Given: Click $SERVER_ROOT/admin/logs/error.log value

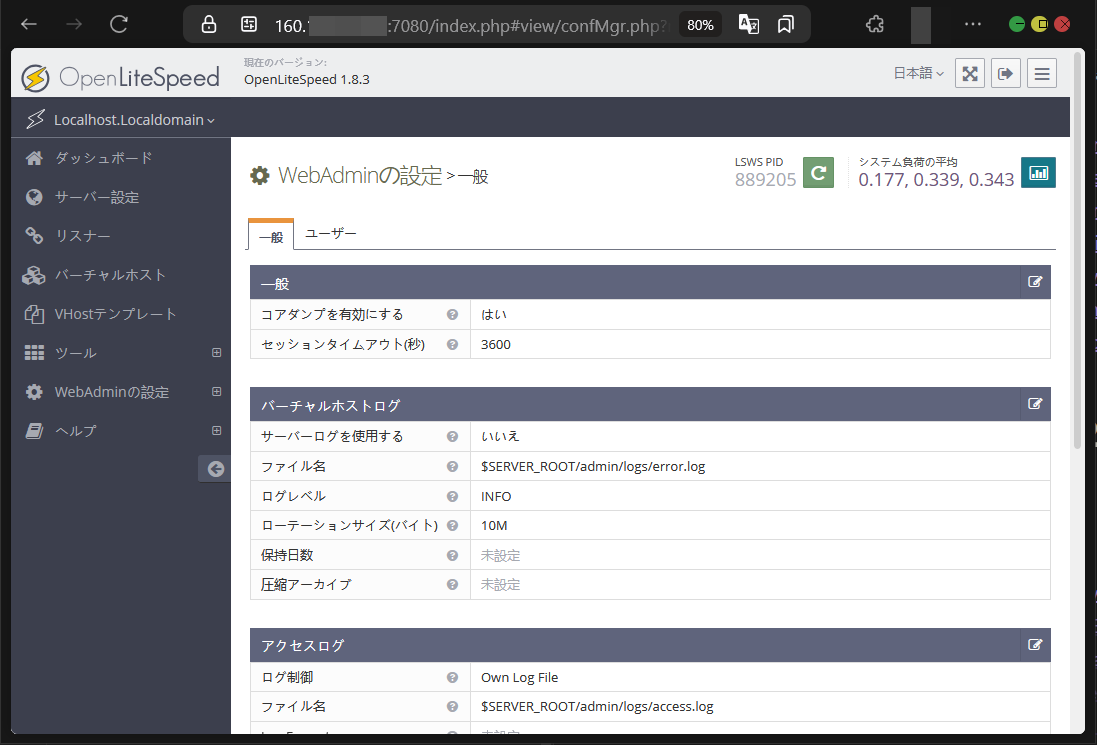Looking at the screenshot, I should tap(593, 467).
